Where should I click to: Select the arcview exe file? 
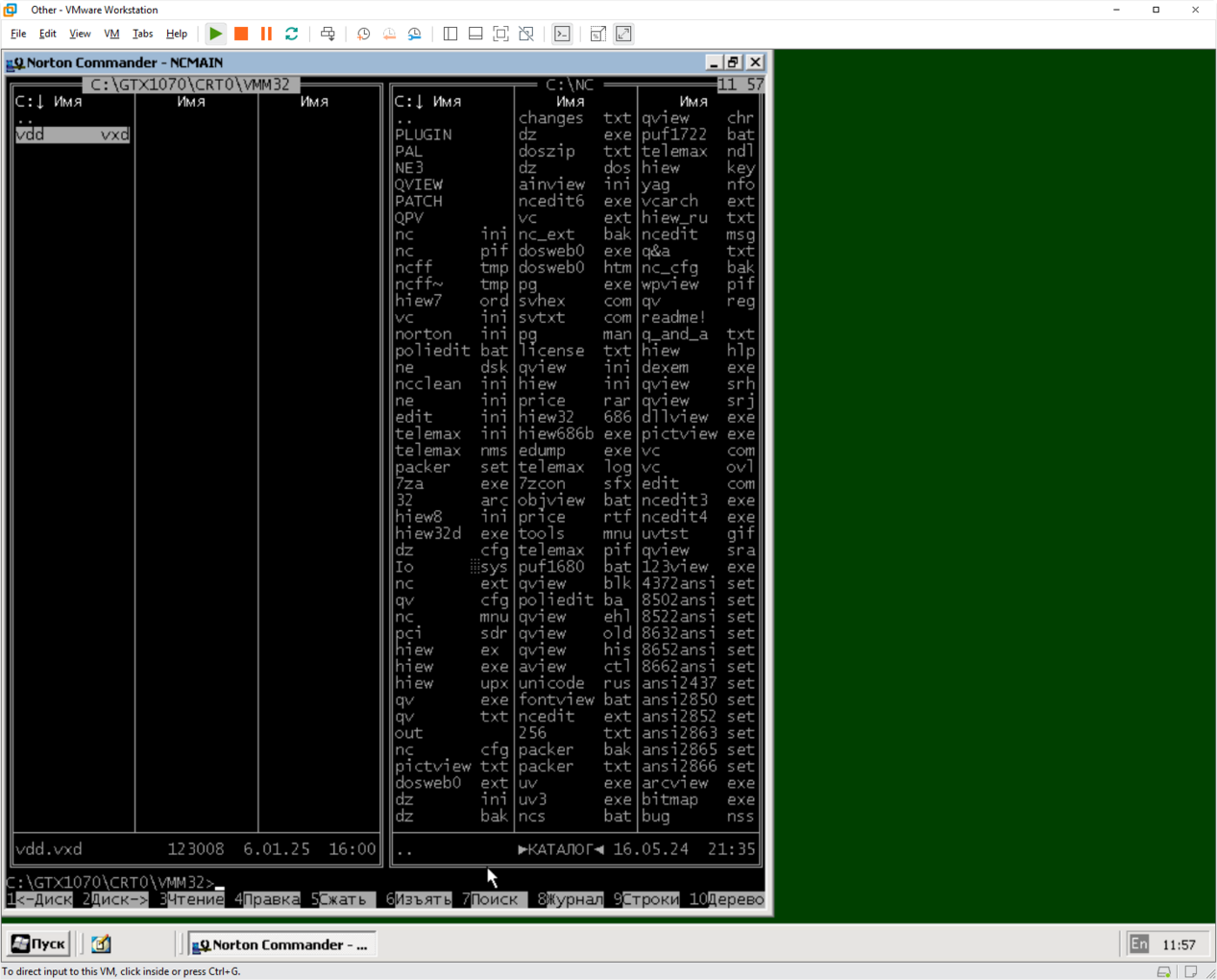698,783
